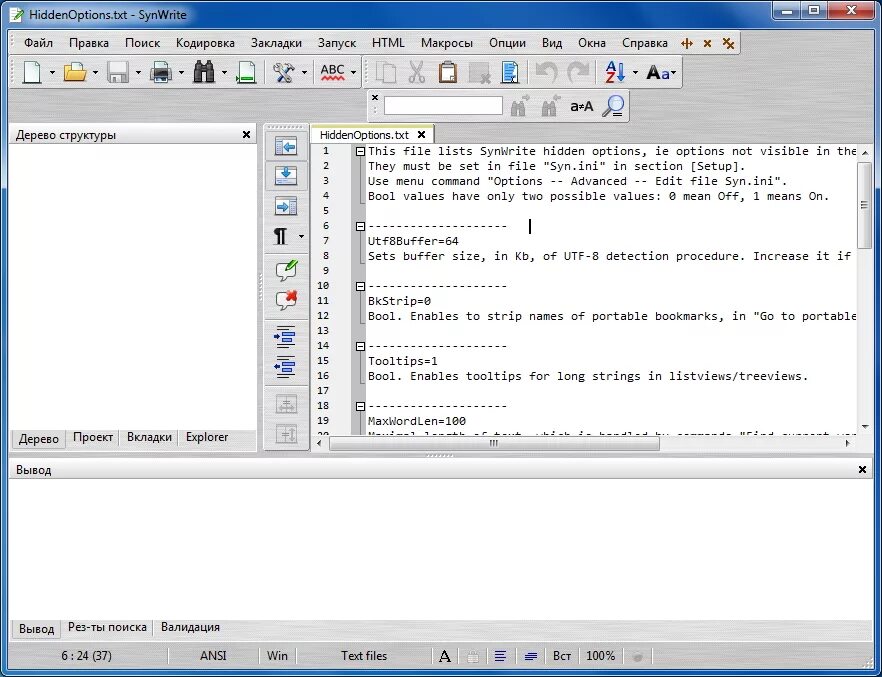Open the Макросы menu
The height and width of the screenshot is (677, 882).
447,43
